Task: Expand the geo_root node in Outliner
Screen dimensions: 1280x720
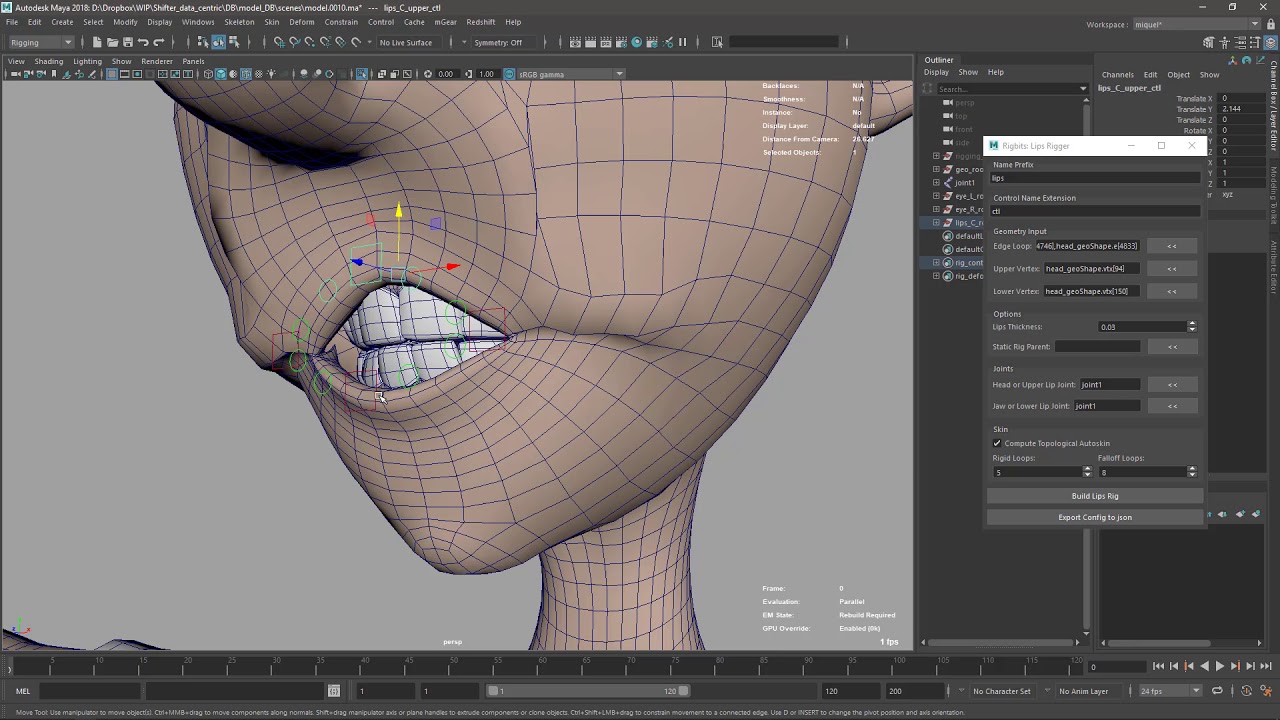Action: click(x=937, y=169)
